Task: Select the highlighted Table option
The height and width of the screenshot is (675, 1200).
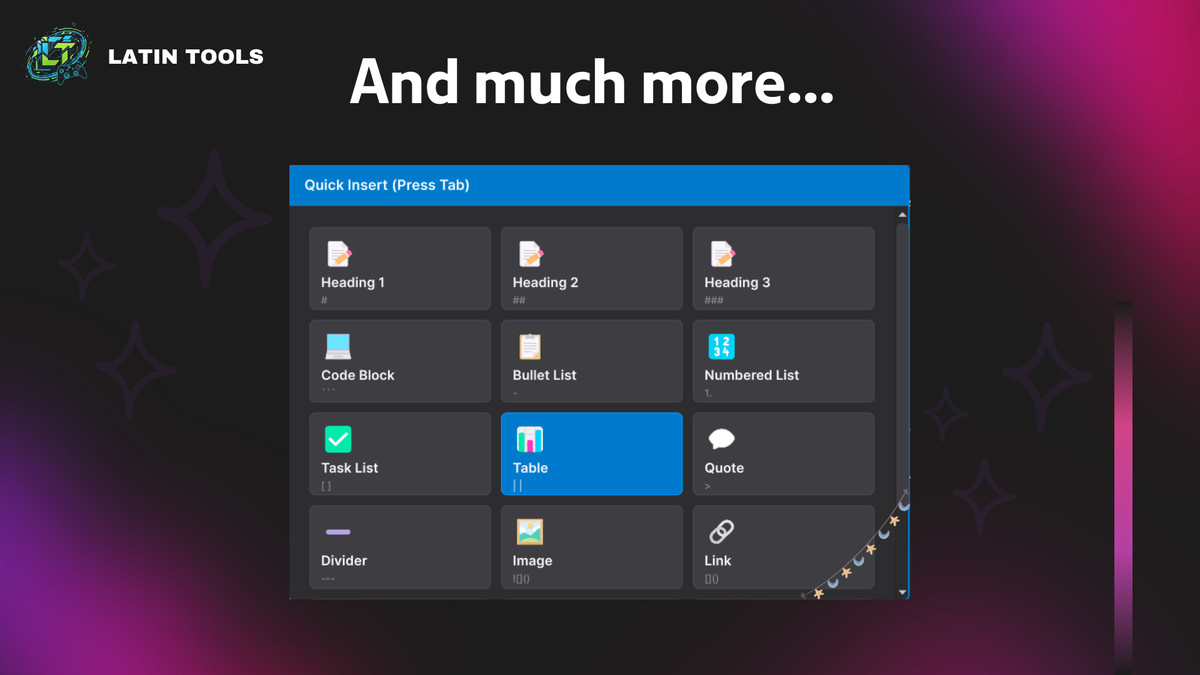Action: [x=592, y=454]
